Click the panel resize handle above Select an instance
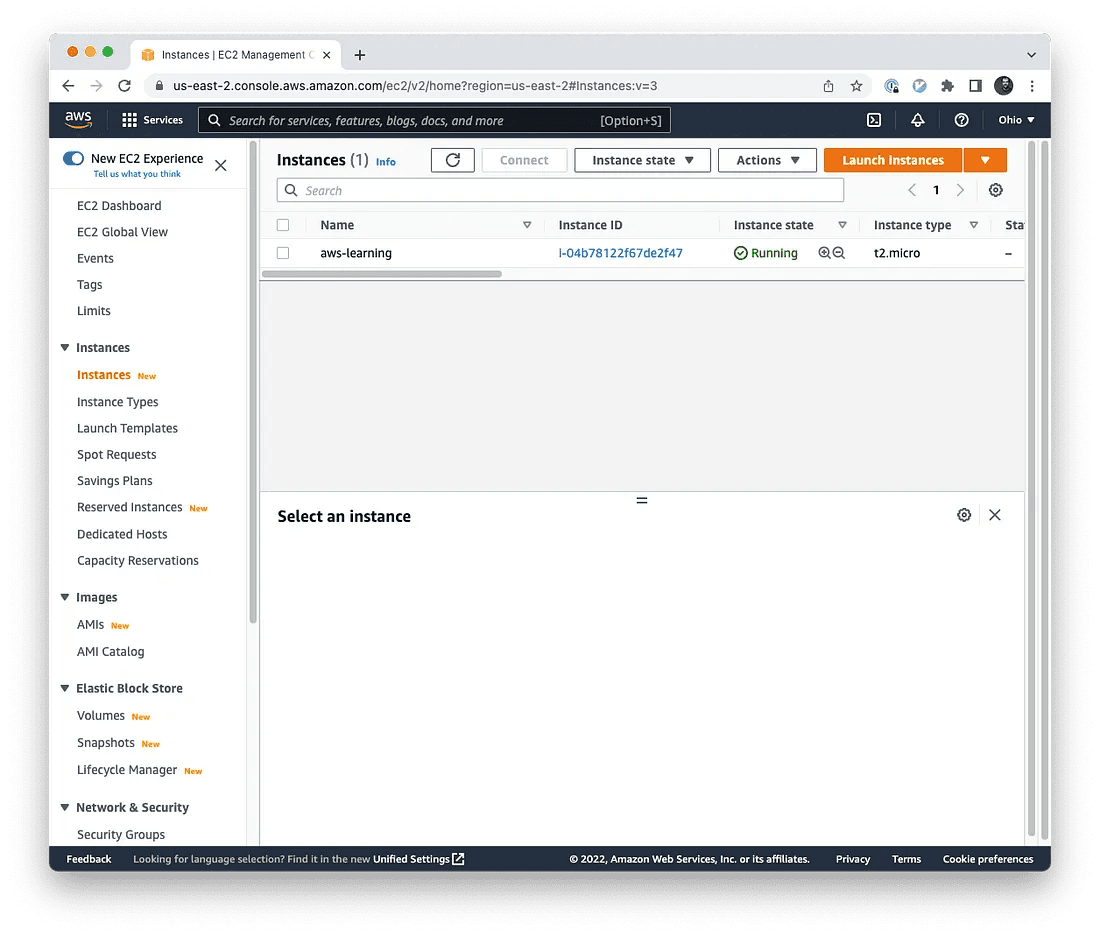This screenshot has height=936, width=1100. 642,500
